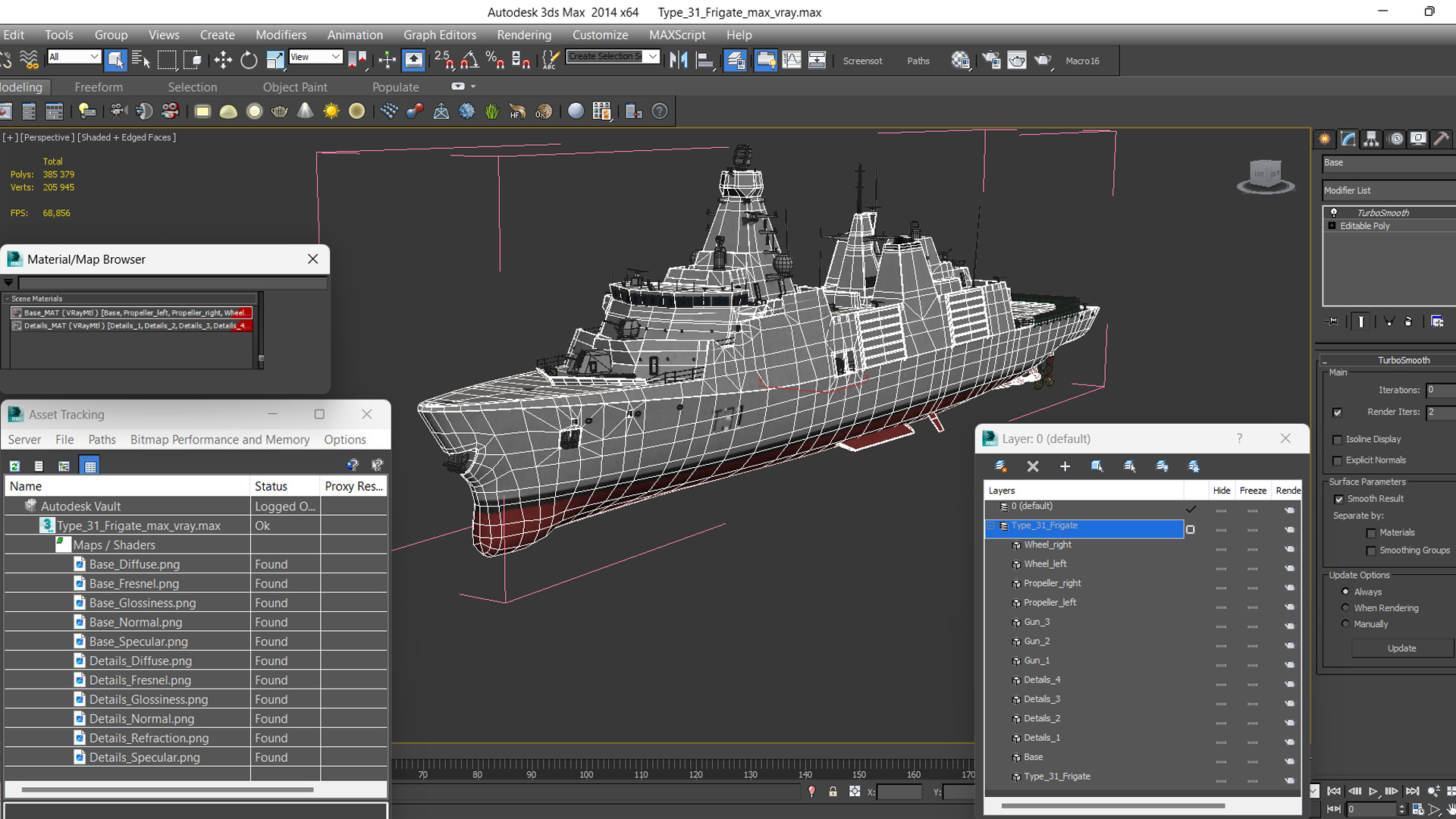Click the Layer dialog horizontal scrollbar
This screenshot has height=819, width=1456.
[1112, 805]
